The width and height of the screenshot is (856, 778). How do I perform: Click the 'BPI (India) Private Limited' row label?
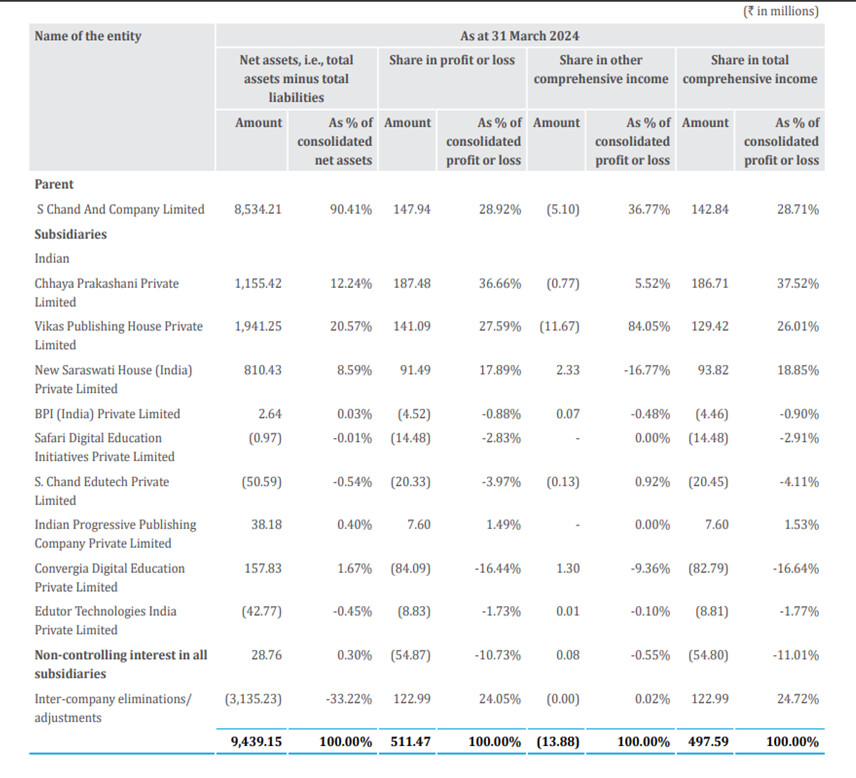(107, 414)
